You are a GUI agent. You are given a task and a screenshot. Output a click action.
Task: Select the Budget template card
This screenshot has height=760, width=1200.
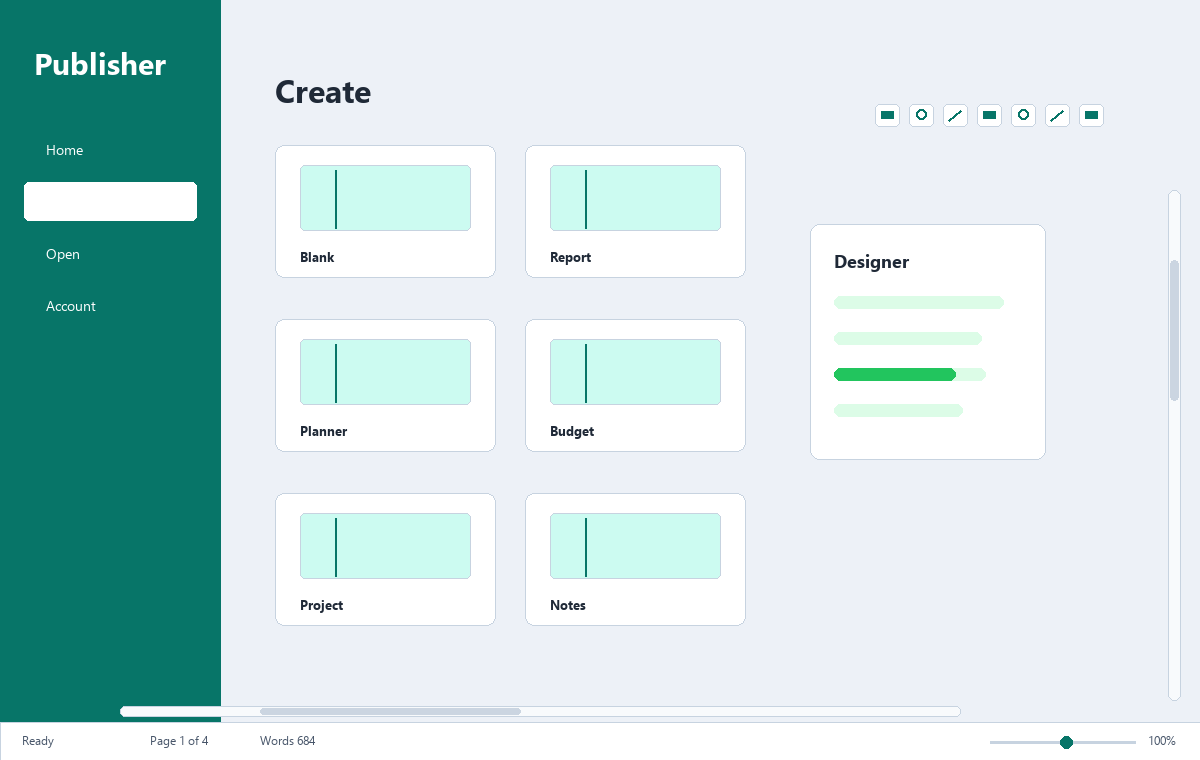click(635, 385)
